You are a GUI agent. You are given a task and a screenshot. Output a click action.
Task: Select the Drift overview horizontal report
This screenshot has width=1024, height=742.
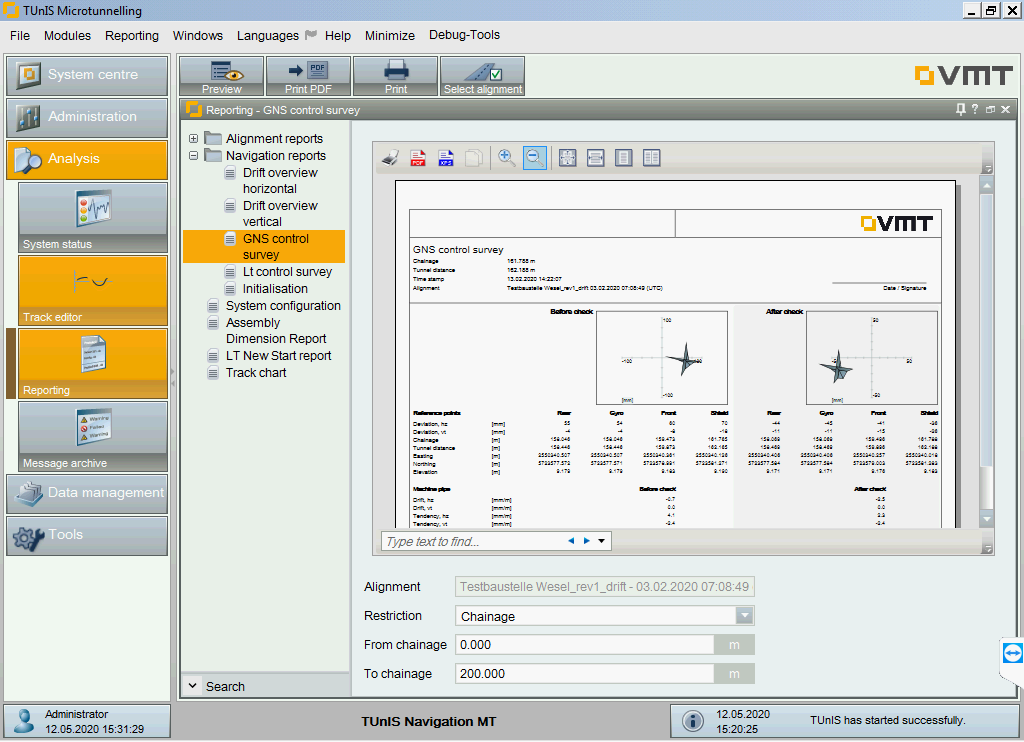click(x=280, y=180)
